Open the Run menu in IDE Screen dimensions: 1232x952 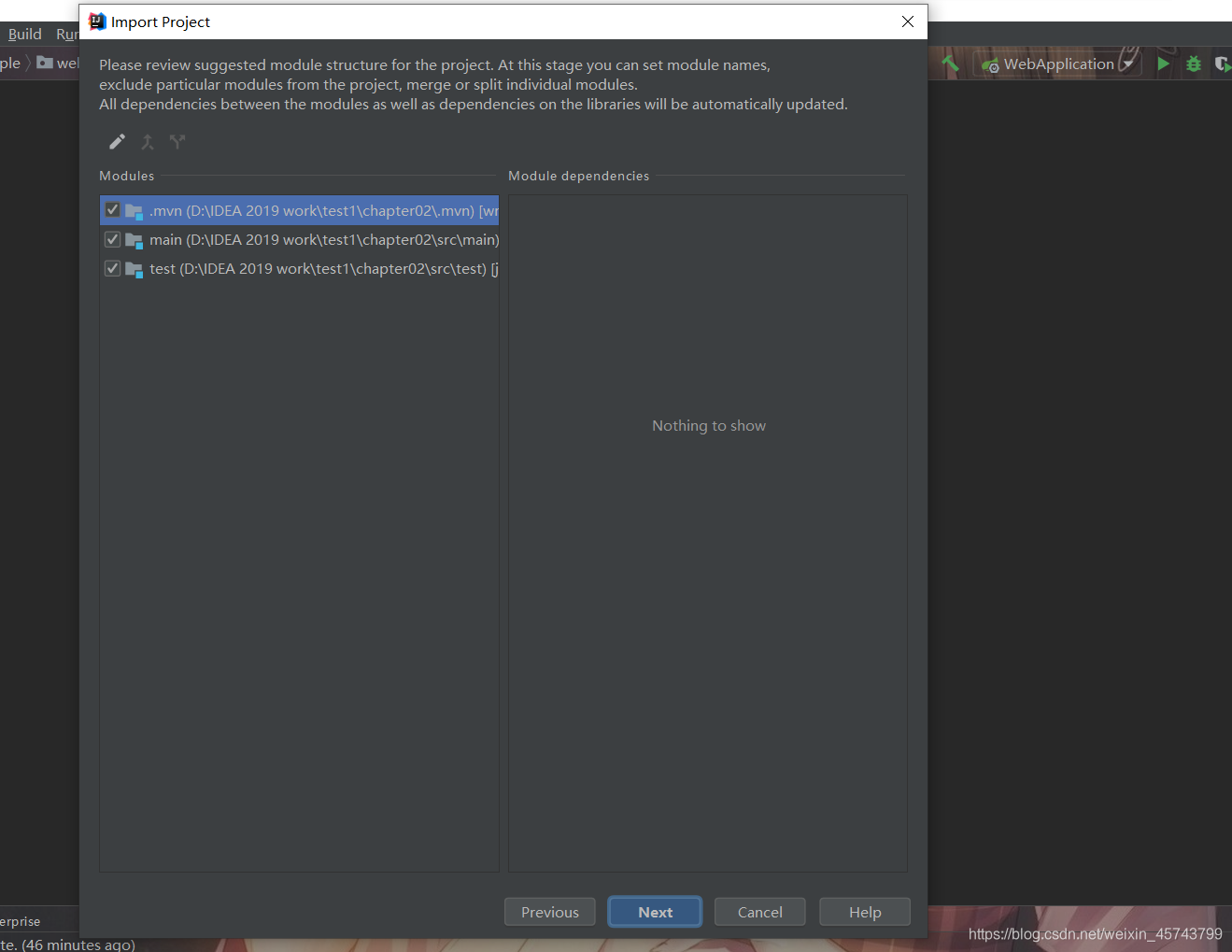(67, 34)
